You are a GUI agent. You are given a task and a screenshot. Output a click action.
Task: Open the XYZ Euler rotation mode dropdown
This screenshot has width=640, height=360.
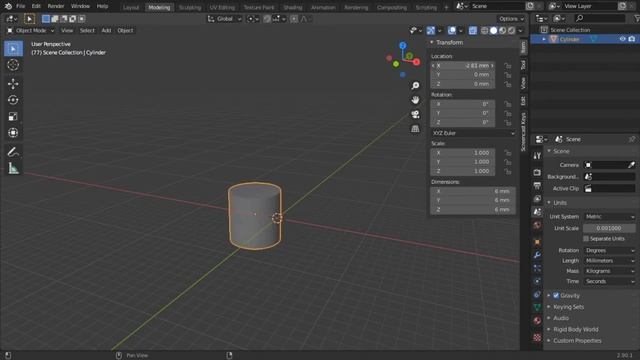(x=473, y=133)
